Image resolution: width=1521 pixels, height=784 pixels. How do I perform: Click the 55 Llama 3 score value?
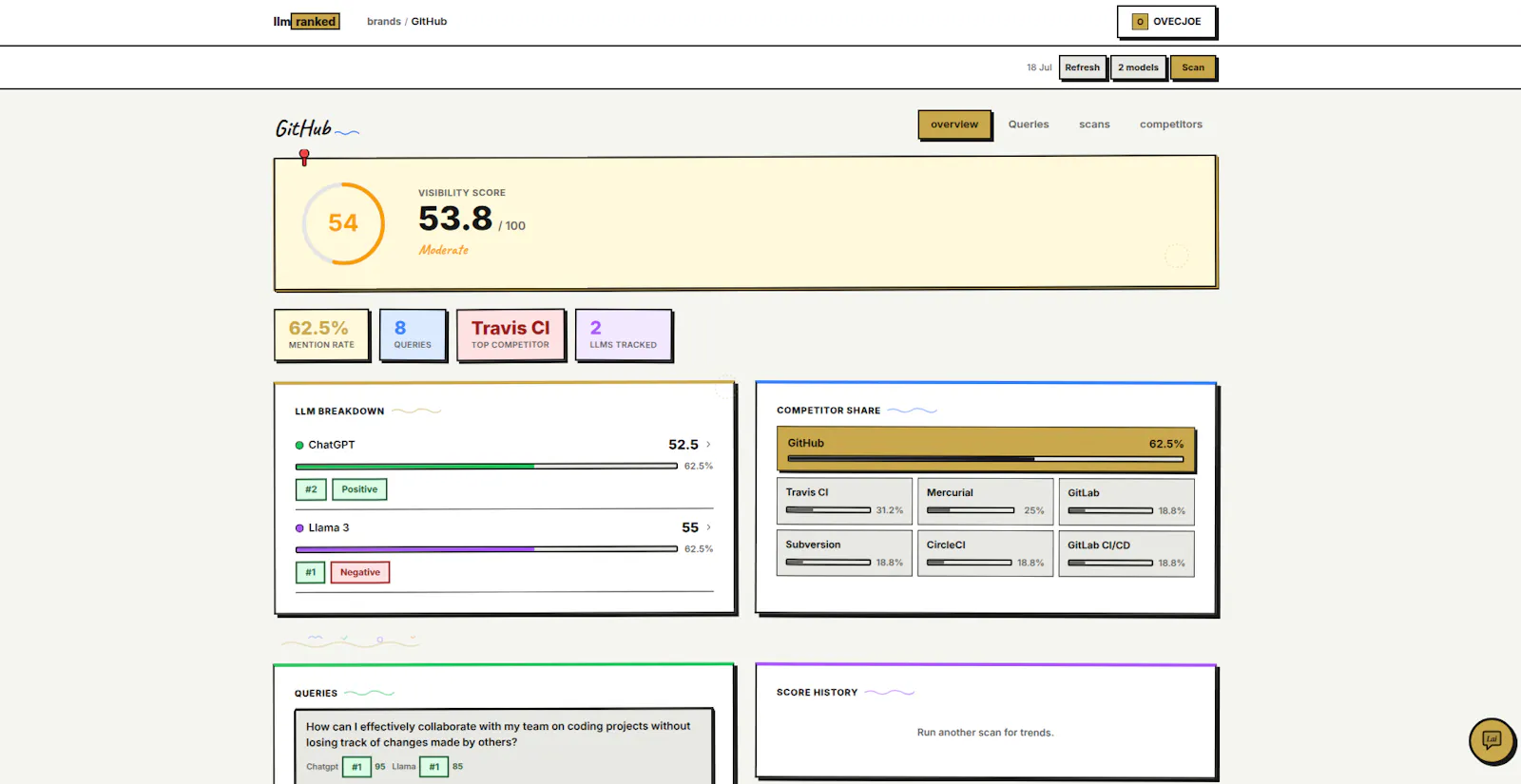point(690,527)
